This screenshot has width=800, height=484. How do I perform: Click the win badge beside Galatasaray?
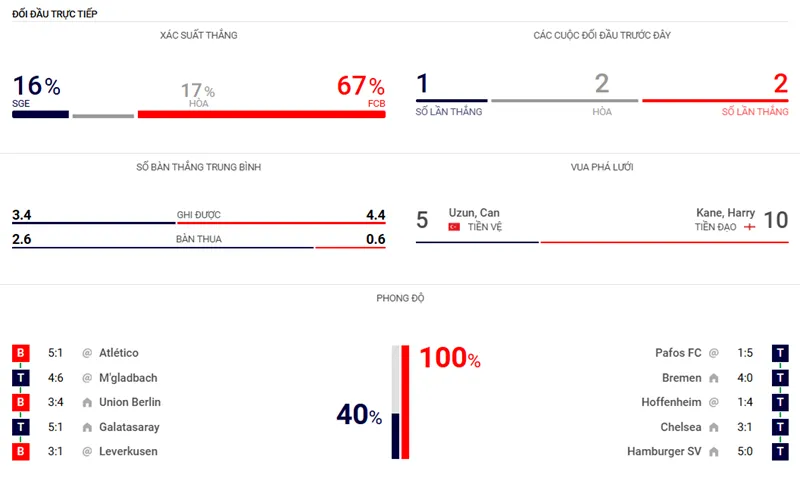20,427
